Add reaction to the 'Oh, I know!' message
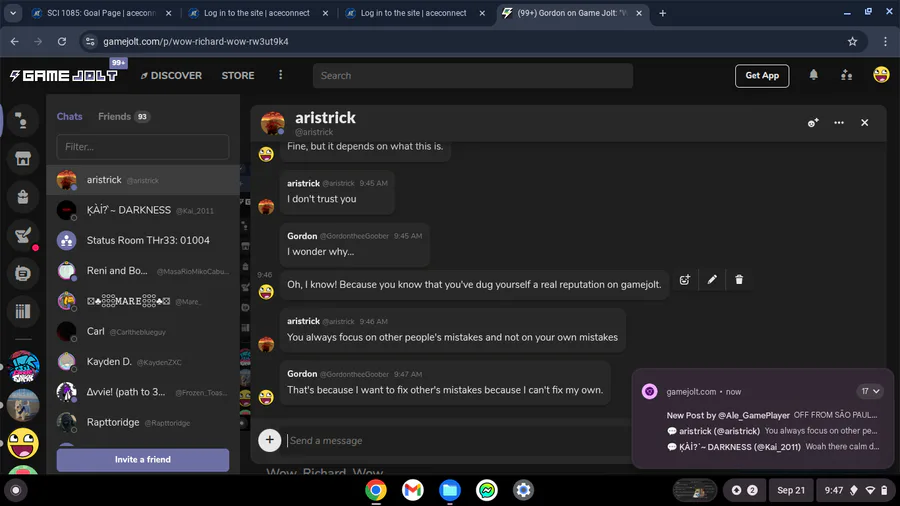Viewport: 900px width, 506px height. [685, 280]
